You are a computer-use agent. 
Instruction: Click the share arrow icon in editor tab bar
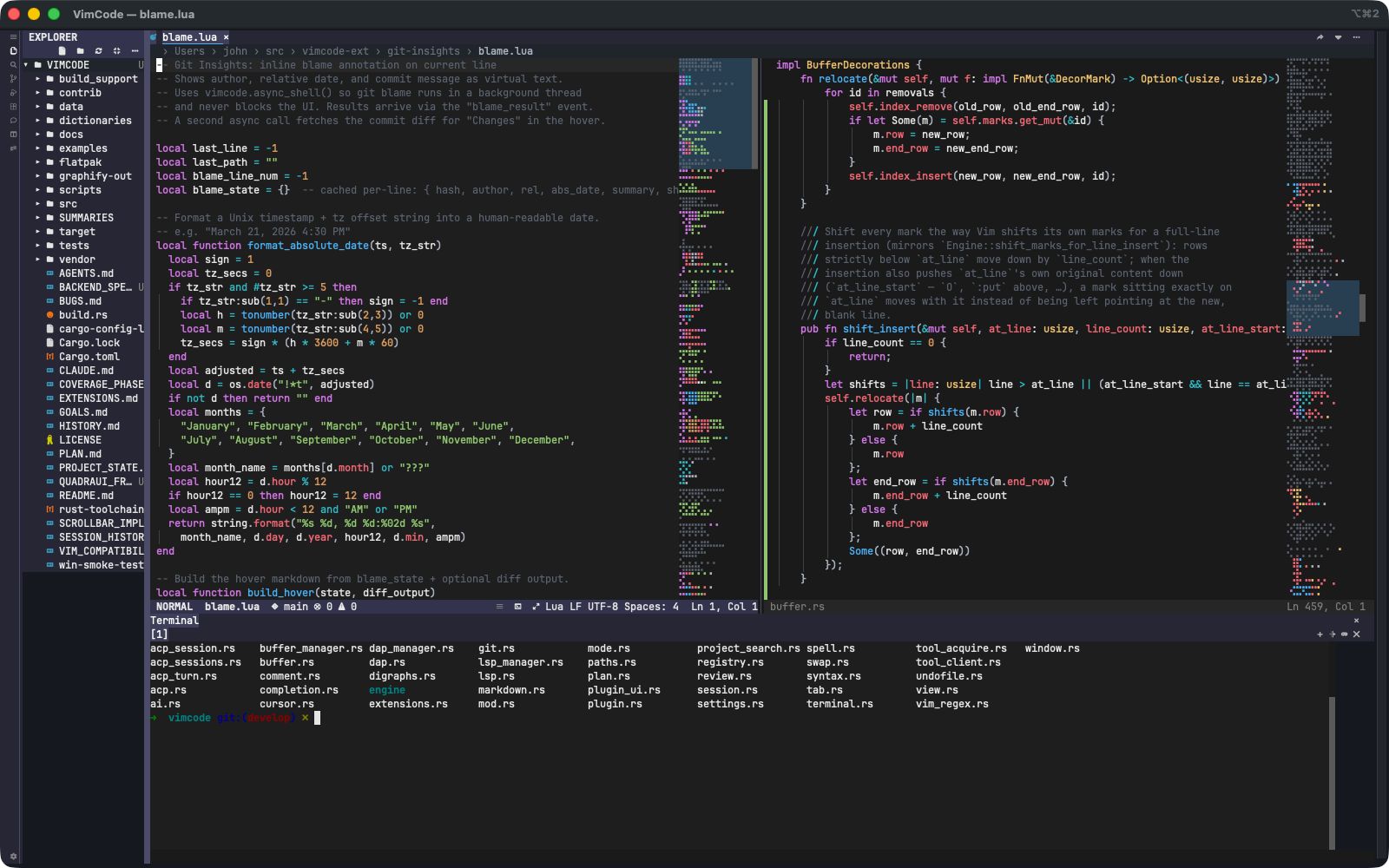point(1320,37)
